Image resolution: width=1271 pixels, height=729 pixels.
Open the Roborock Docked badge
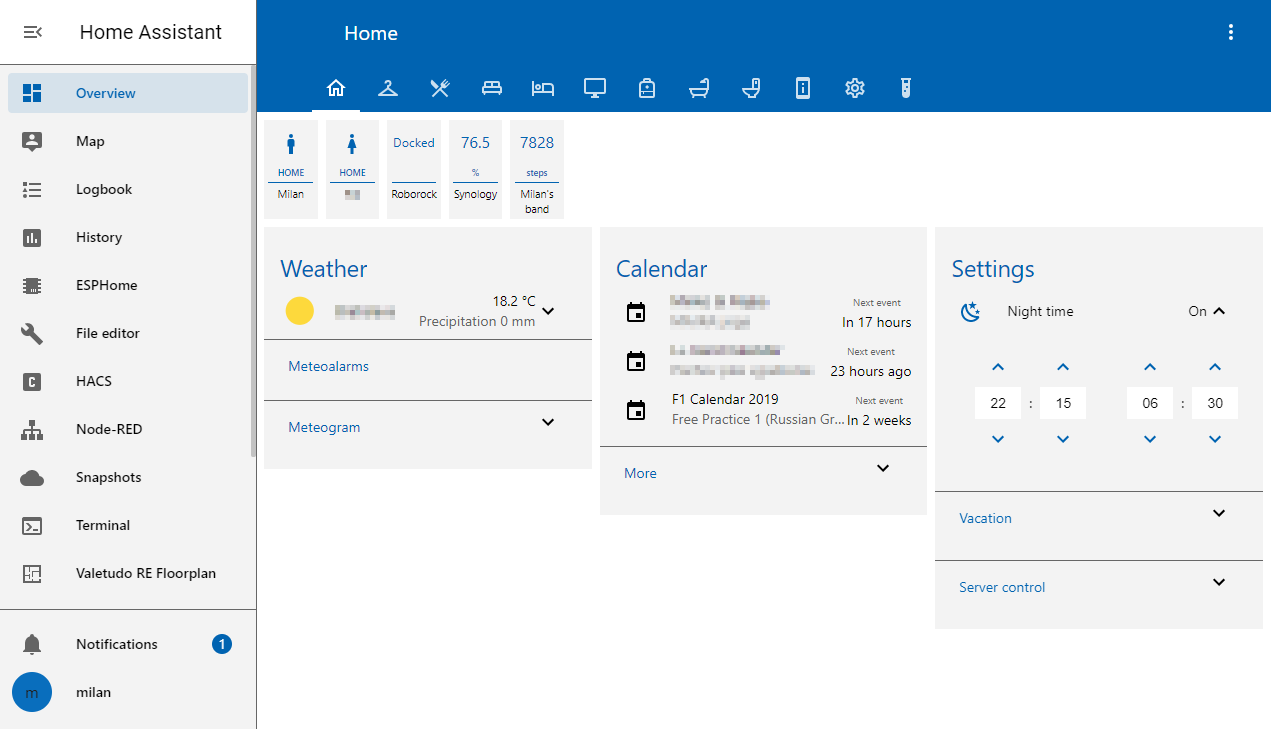[x=414, y=169]
